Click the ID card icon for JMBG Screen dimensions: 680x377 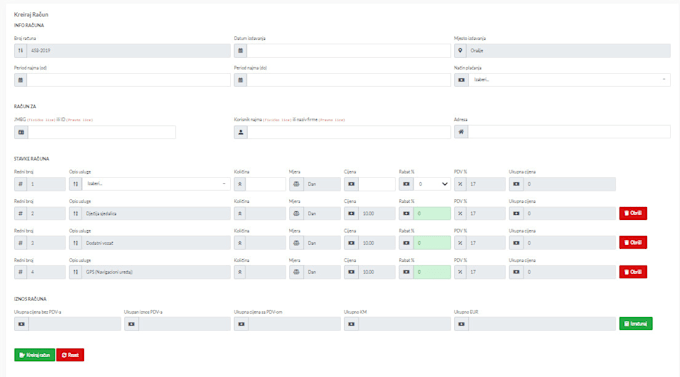21,132
